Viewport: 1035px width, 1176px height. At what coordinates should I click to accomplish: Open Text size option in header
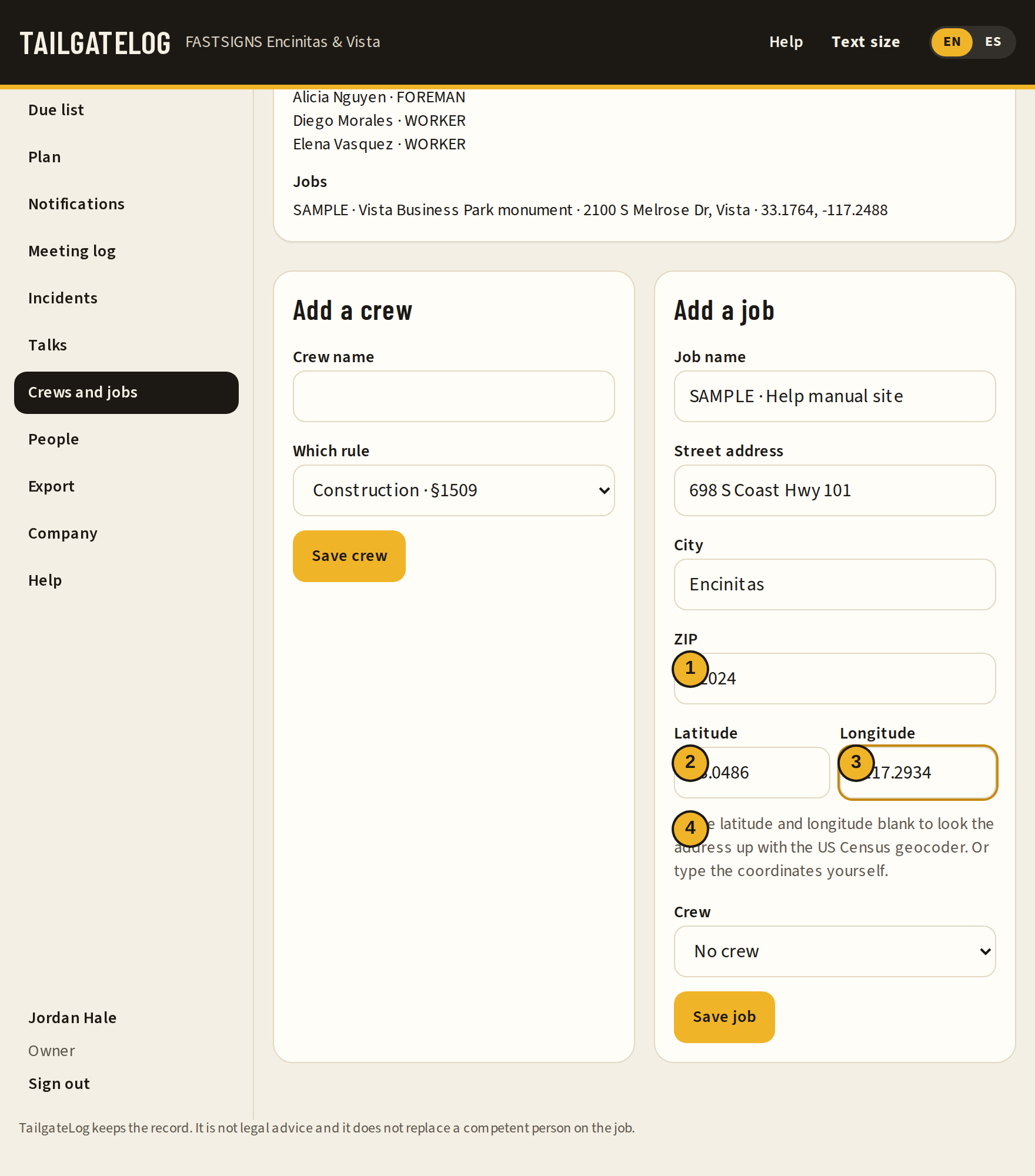click(x=866, y=42)
